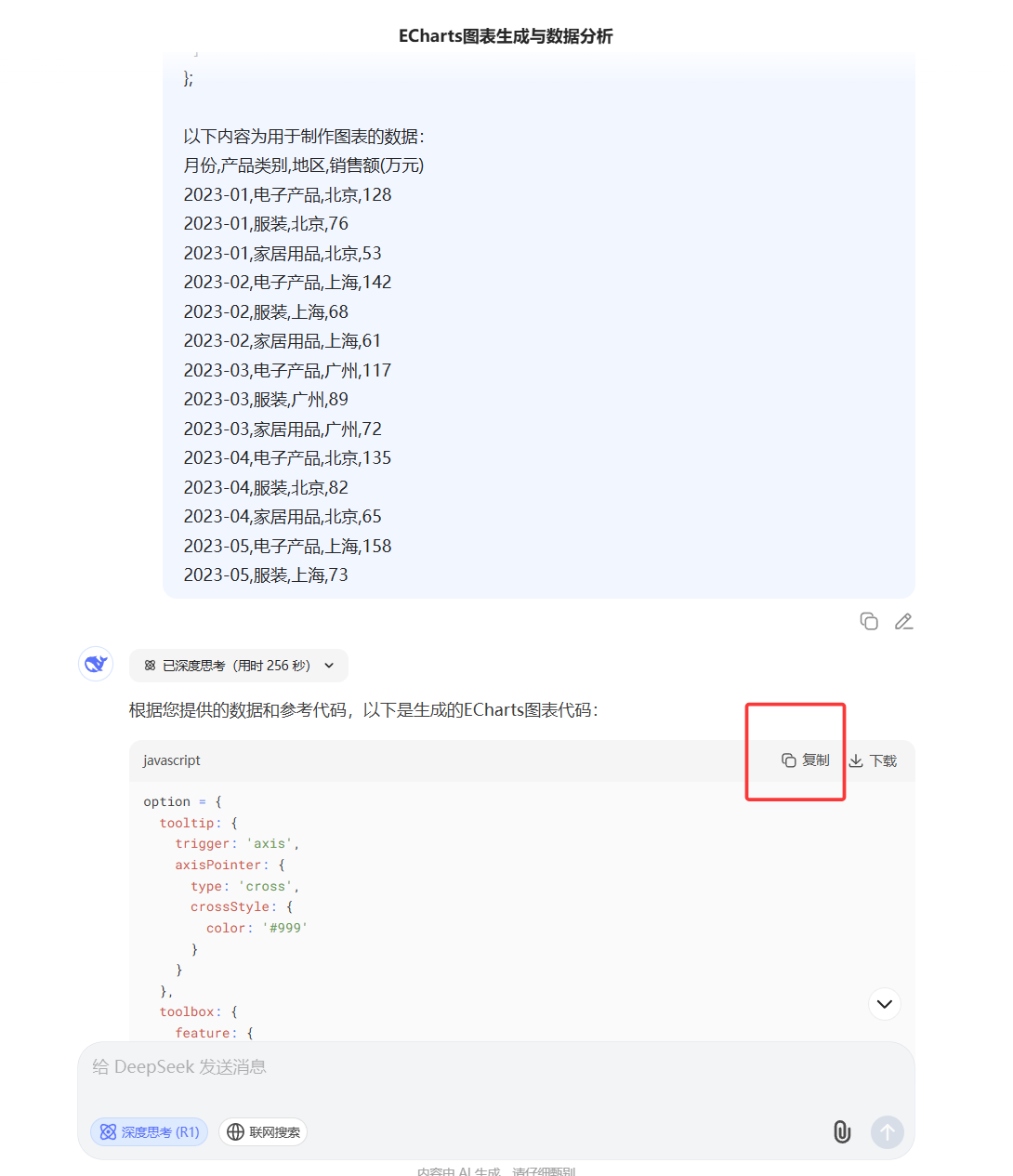Click the code line tooltip: {
Viewport: 1013px width, 1176px height.
coord(199,823)
